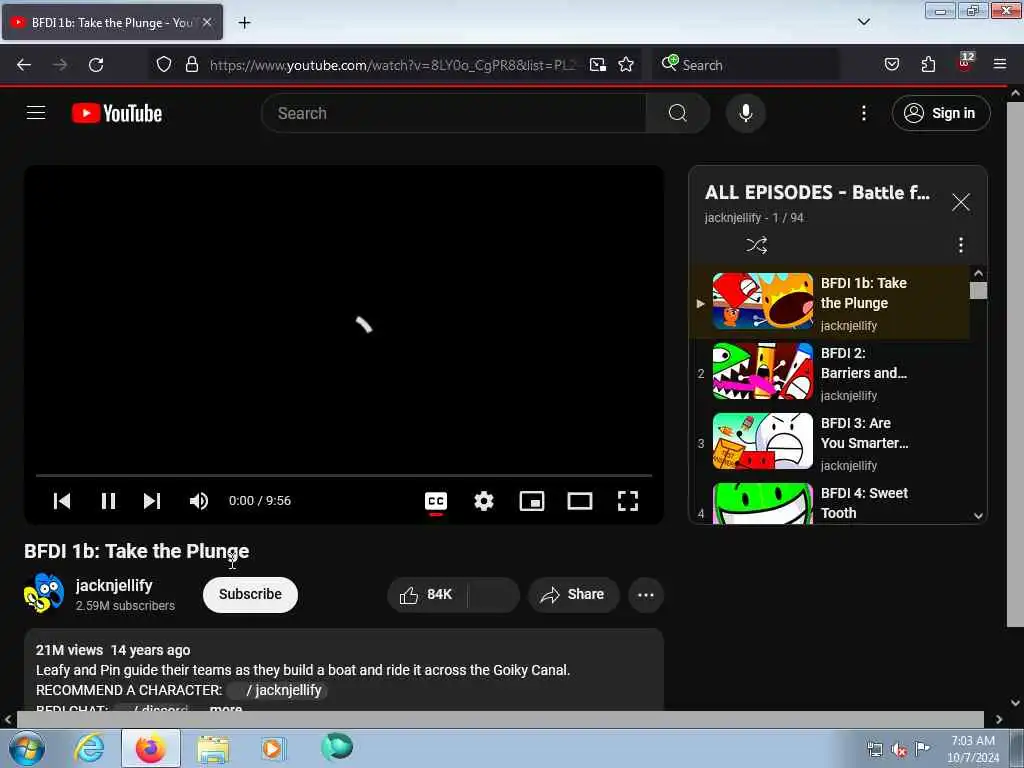Open Save to Pocket icon

click(x=891, y=64)
